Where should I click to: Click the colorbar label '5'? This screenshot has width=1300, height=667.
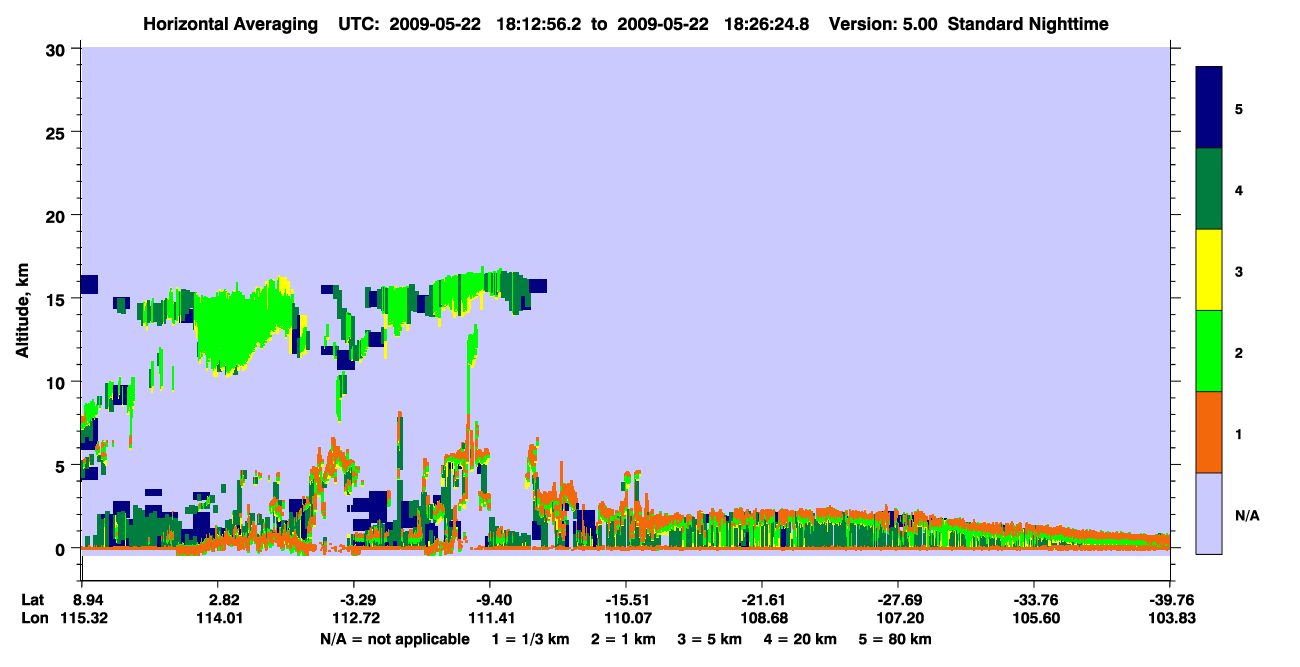pyautogui.click(x=1239, y=108)
